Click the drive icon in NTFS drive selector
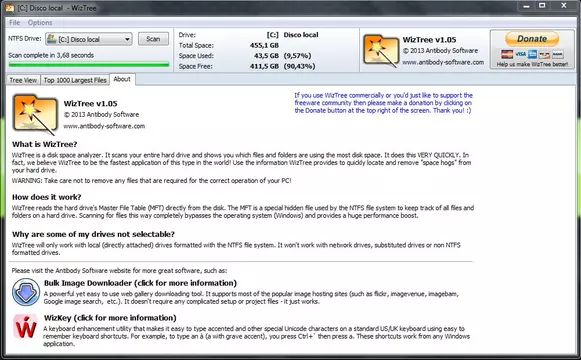Image resolution: width=581 pixels, height=360 pixels. pyautogui.click(x=52, y=39)
